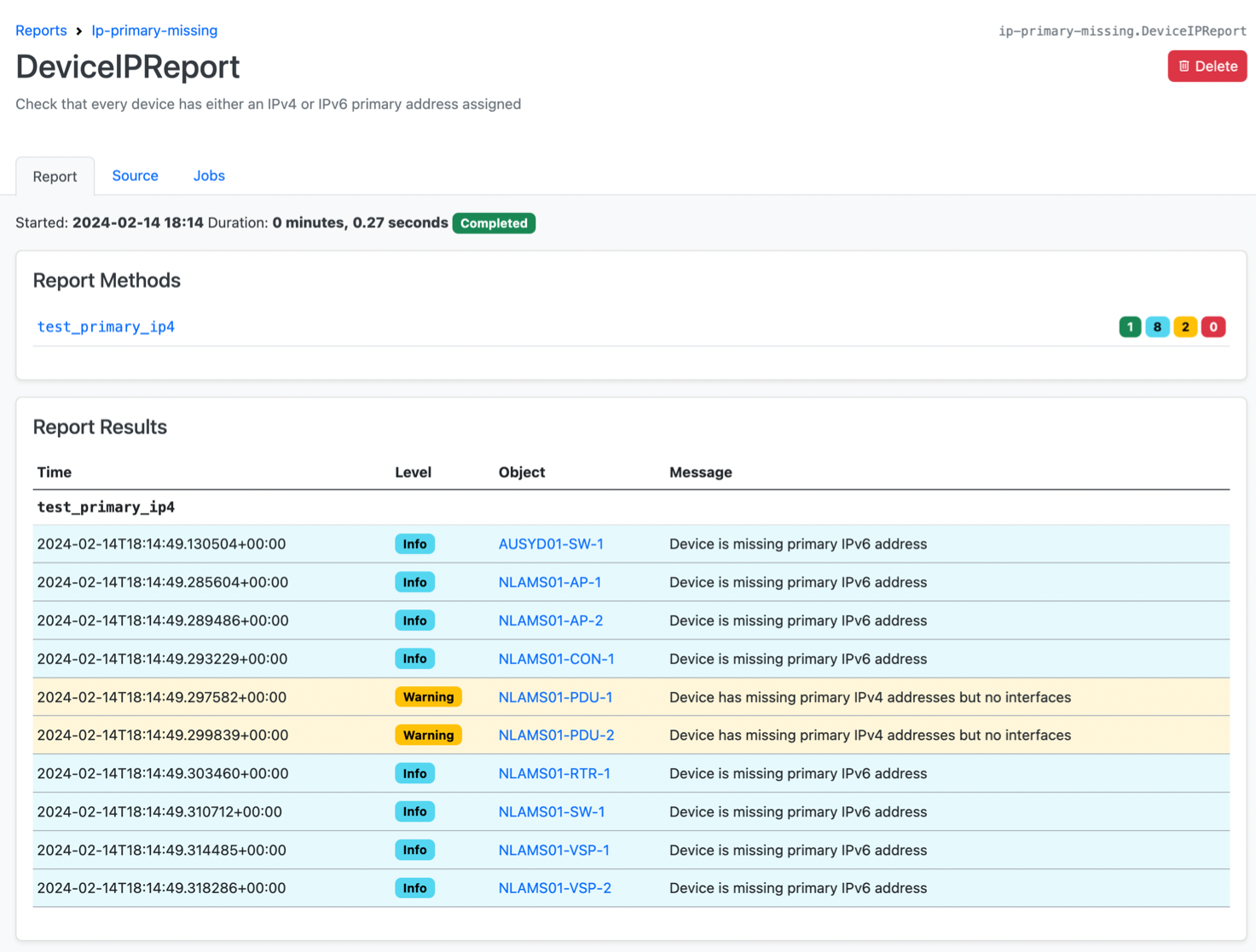Viewport: 1256px width, 952px height.
Task: Open device NLAMS01-VSP-2
Action: tap(555, 887)
